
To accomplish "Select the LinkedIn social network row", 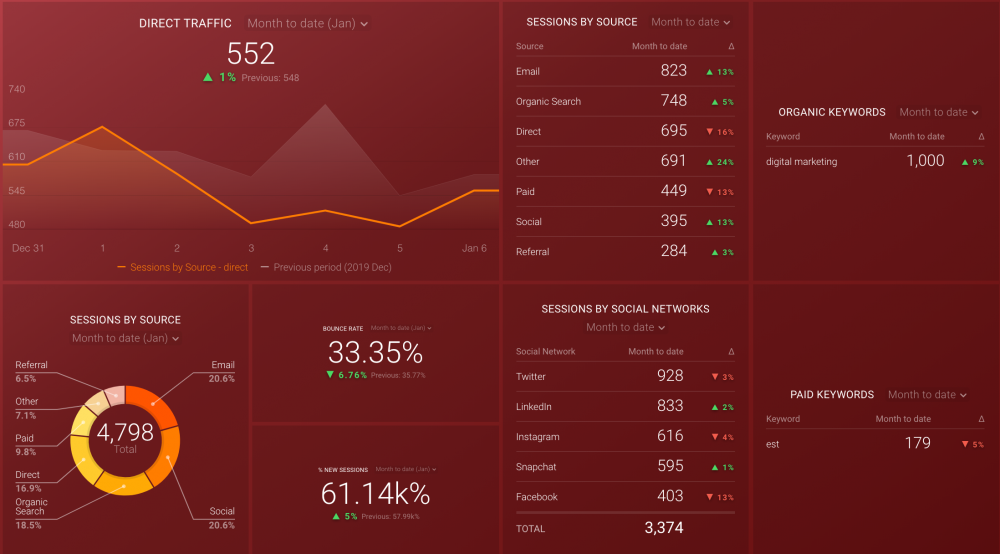I will [534, 407].
